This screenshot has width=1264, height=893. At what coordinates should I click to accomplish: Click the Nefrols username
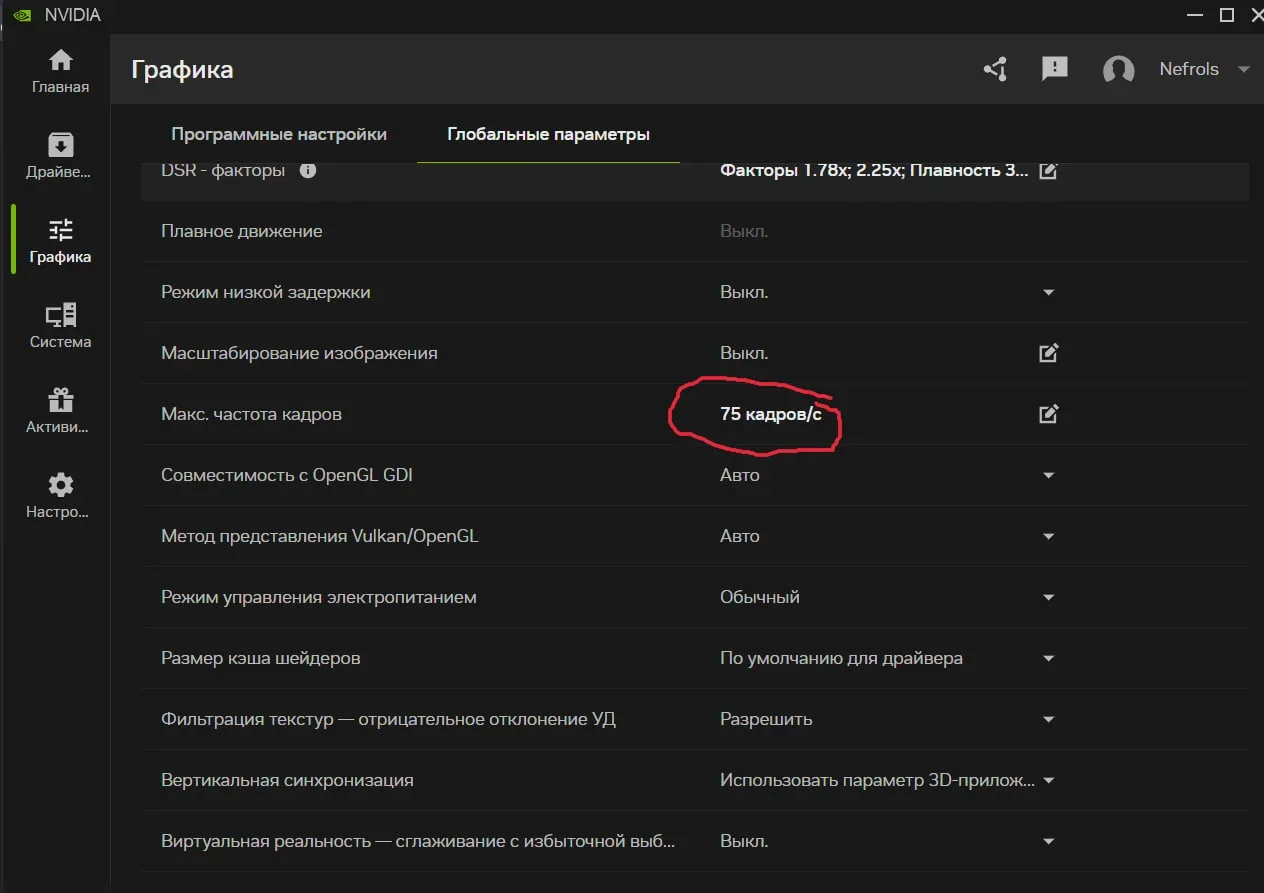click(1189, 69)
